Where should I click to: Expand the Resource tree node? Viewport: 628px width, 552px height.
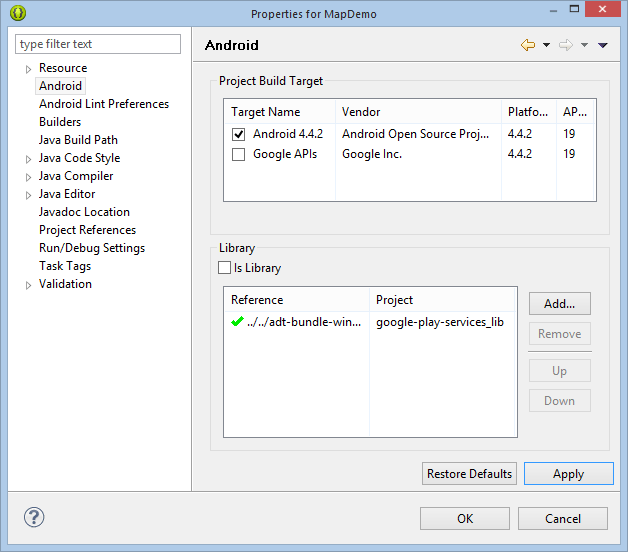point(29,69)
